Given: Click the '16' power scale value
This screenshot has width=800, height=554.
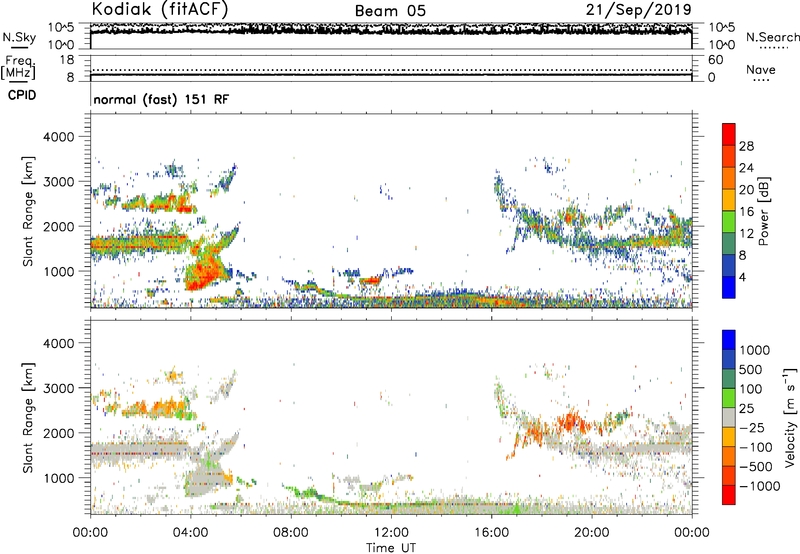Looking at the screenshot, I should (x=746, y=212).
